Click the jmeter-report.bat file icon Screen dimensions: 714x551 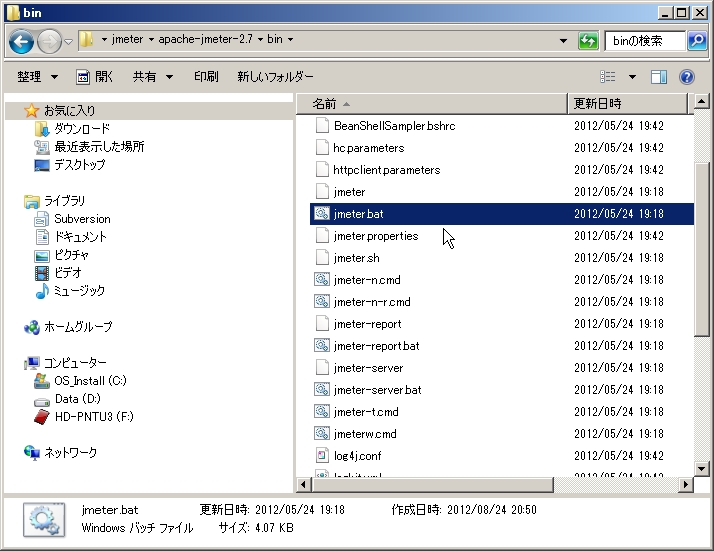pyautogui.click(x=322, y=345)
